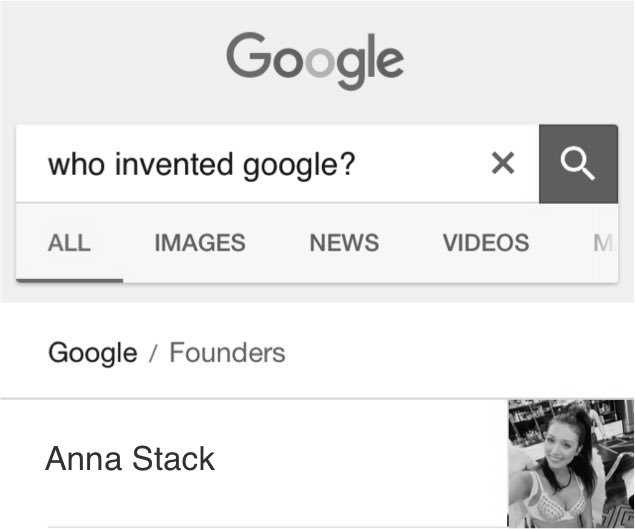Screen dimensions: 635x529
Task: Submit search with the magnifying glass button
Action: 578,164
